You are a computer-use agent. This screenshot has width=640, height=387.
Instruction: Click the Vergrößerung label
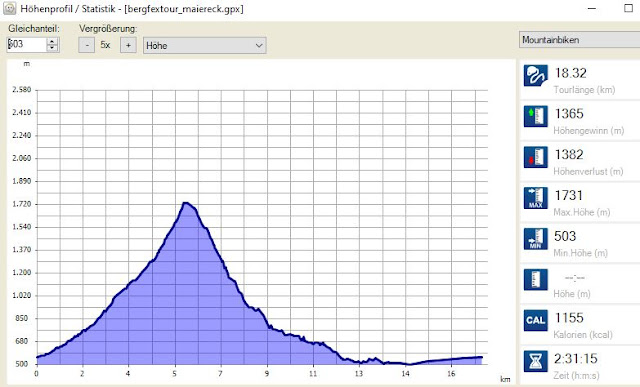pyautogui.click(x=108, y=29)
